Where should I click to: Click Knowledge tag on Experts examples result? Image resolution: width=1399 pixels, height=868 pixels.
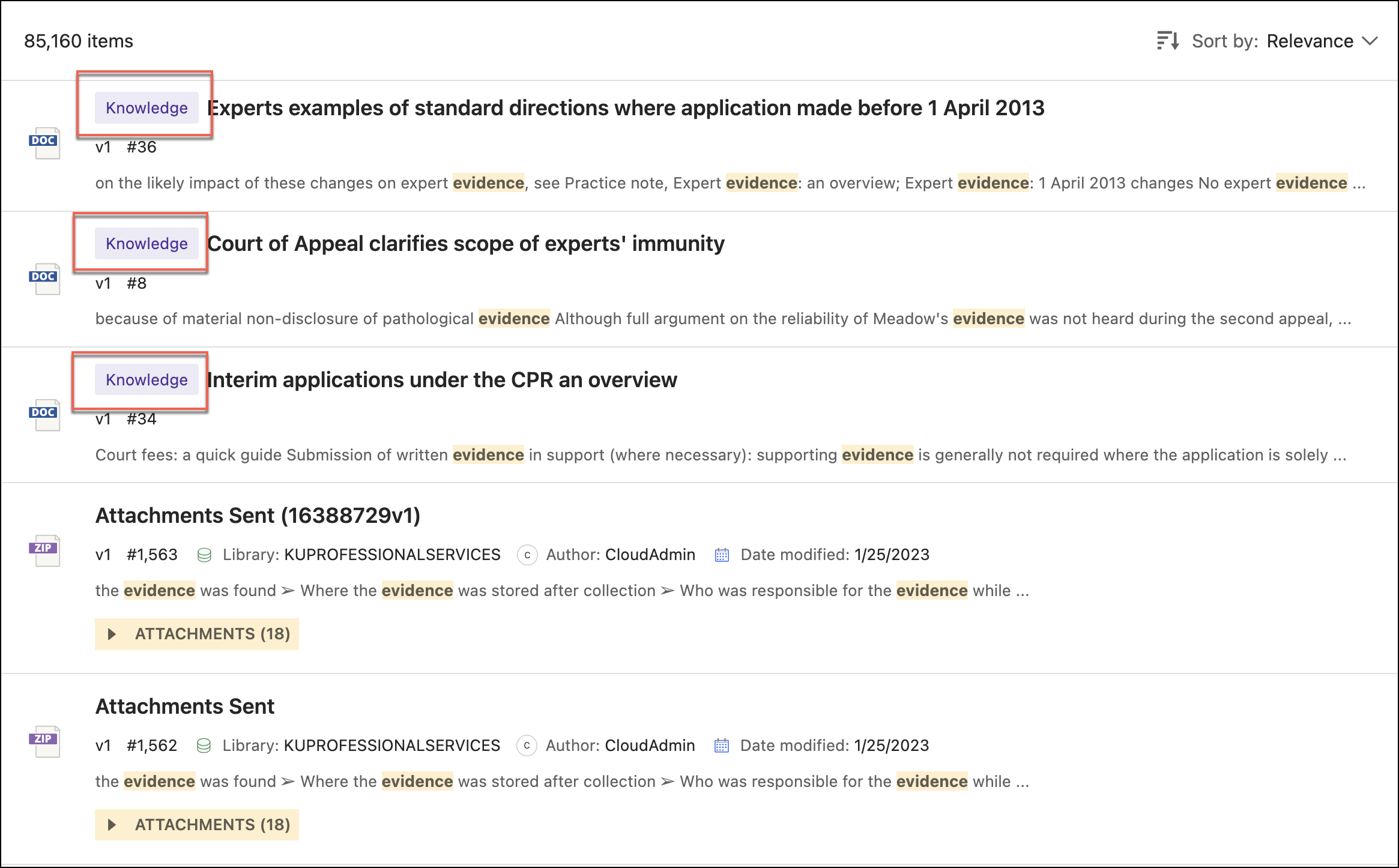(x=147, y=108)
